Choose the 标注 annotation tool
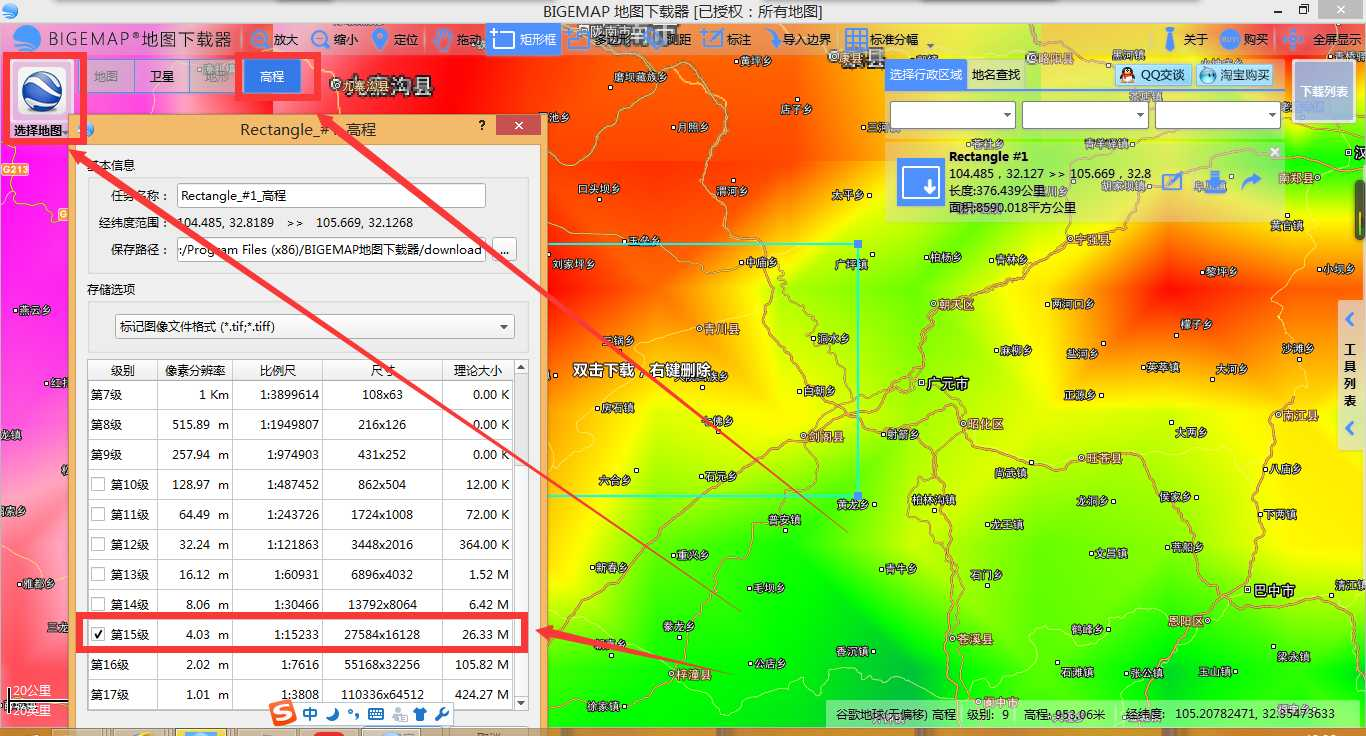The height and width of the screenshot is (736, 1366). pos(726,40)
